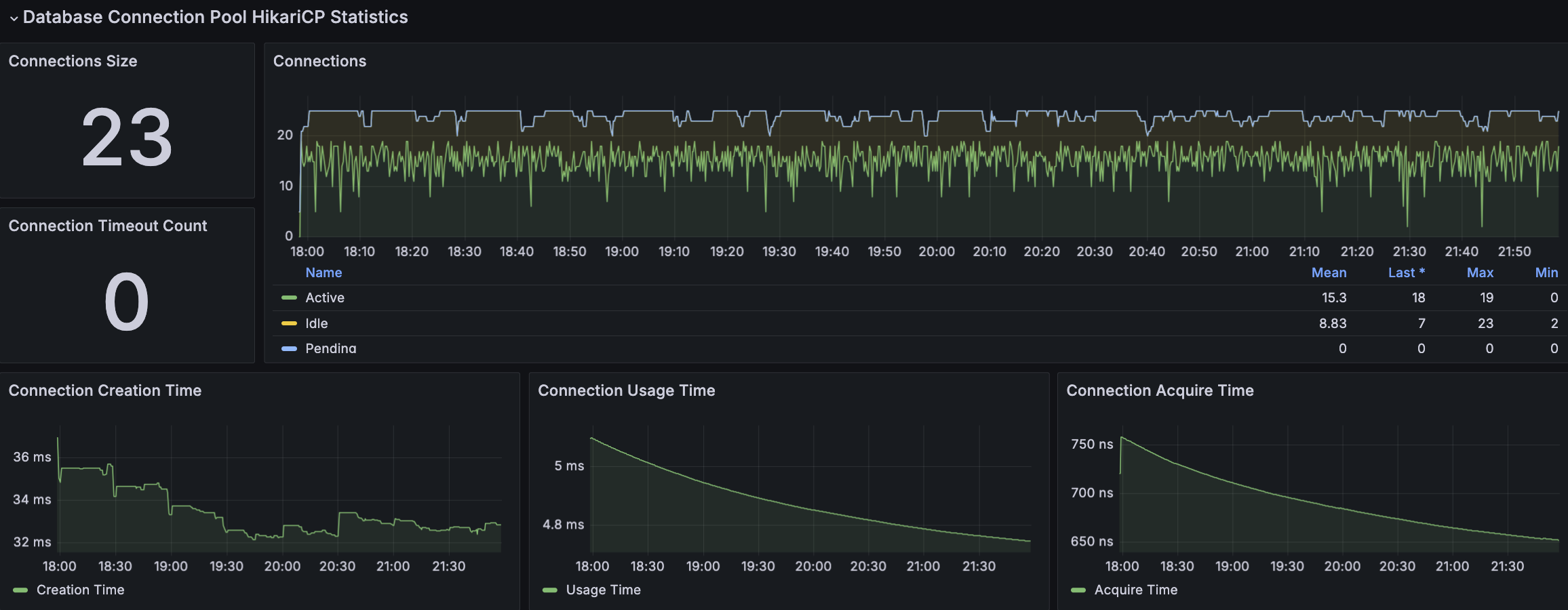Open the Connection Usage Time panel title
This screenshot has width=1568, height=610.
click(x=627, y=390)
